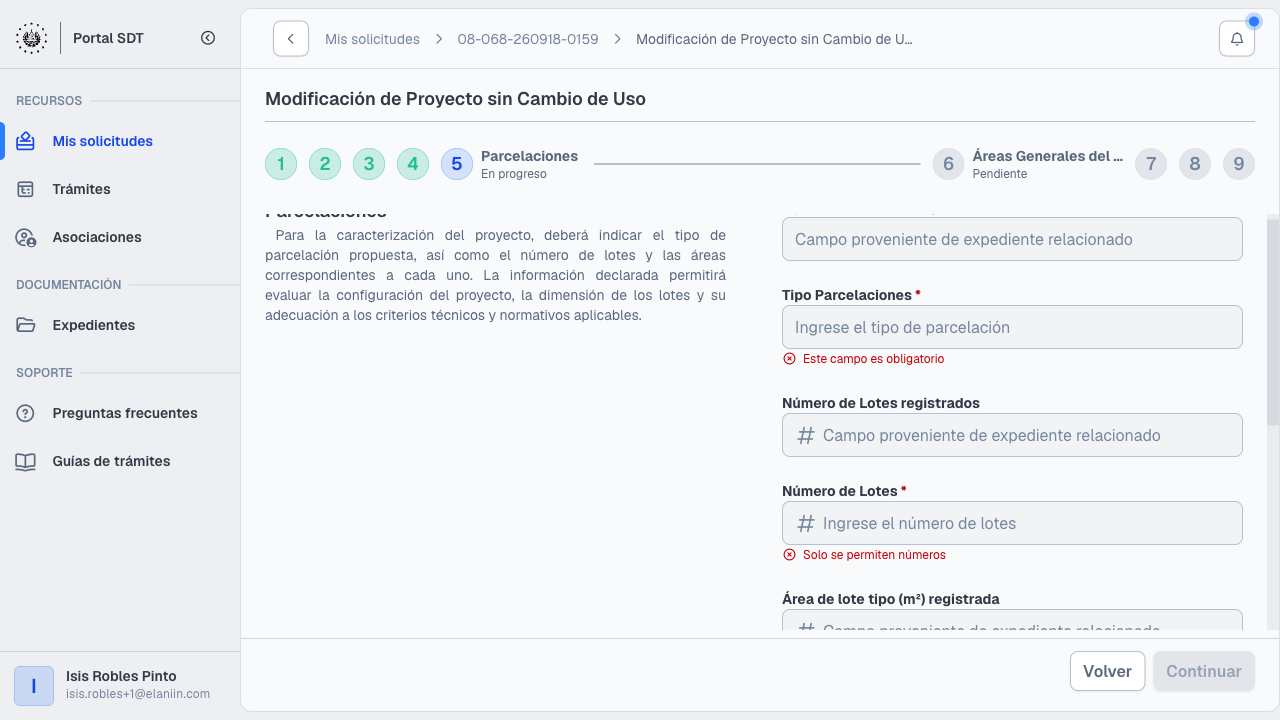Go to step 3 of the wizard
Image resolution: width=1280 pixels, height=720 pixels.
[x=369, y=164]
